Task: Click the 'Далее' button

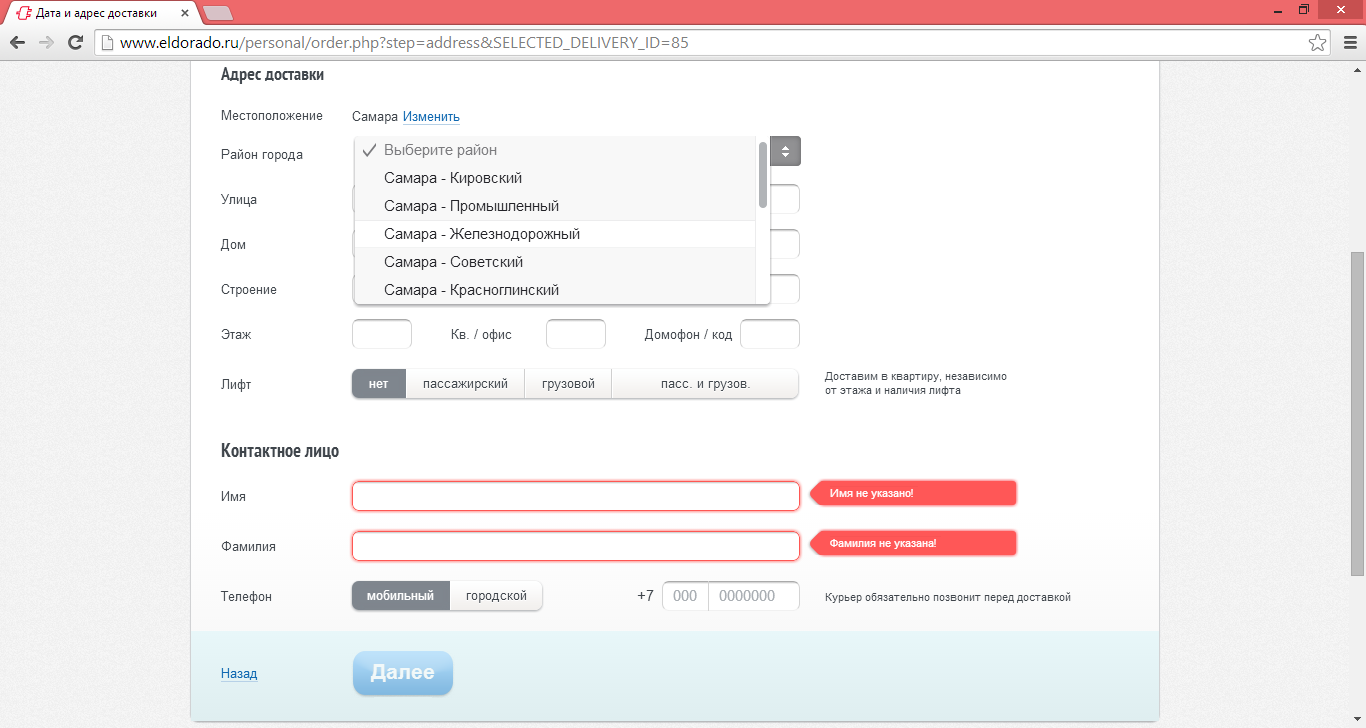Action: (x=403, y=673)
